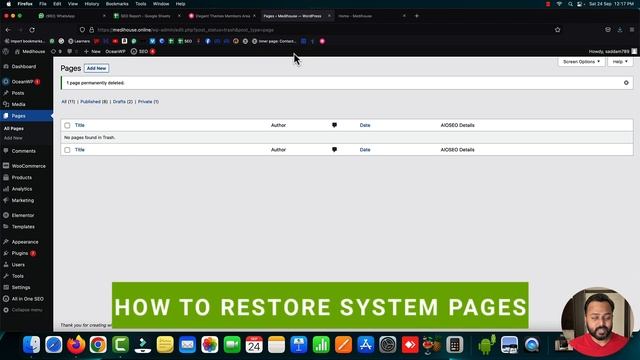The image size is (640, 360).
Task: Open Add New submenu under Pages
Action: tap(13, 138)
